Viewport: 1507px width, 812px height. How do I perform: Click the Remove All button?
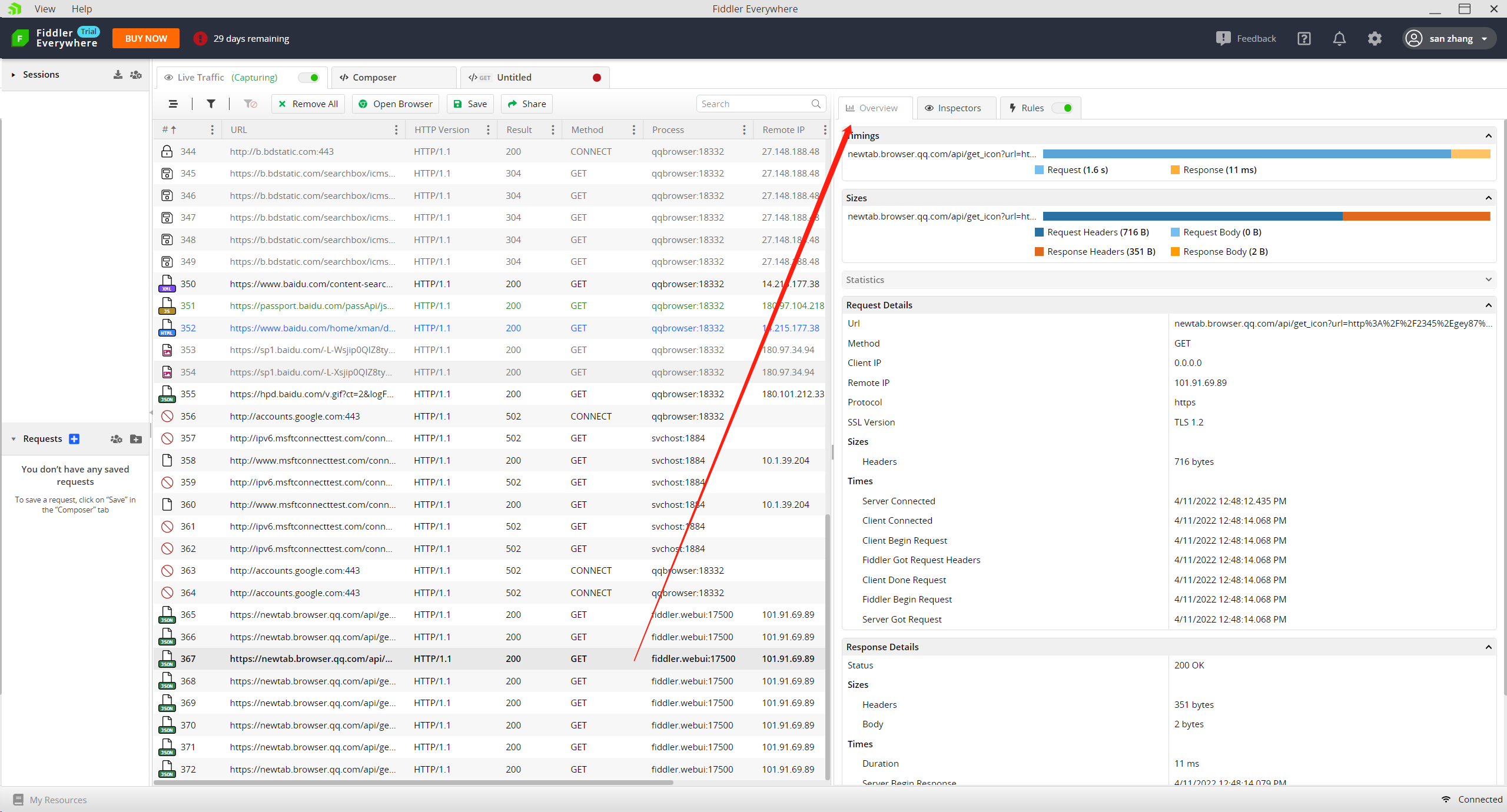tap(308, 104)
